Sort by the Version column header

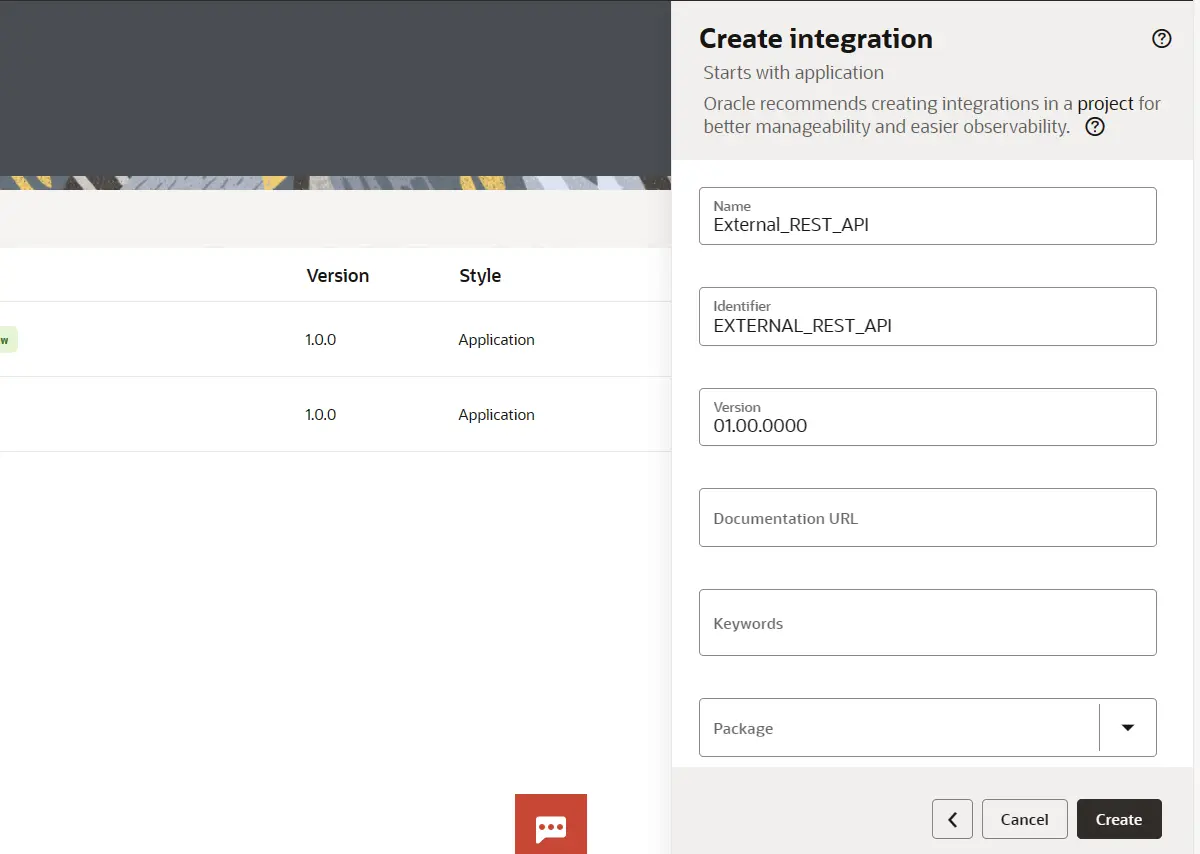[x=337, y=276]
